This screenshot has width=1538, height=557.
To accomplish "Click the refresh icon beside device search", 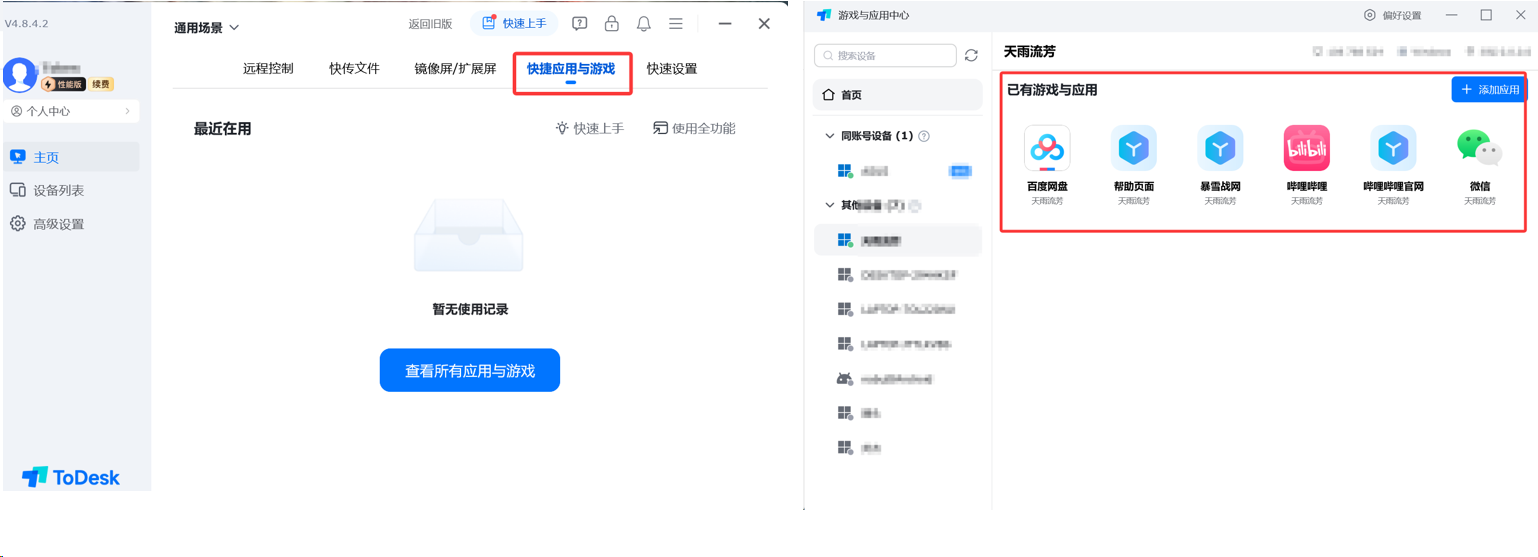I will [971, 56].
